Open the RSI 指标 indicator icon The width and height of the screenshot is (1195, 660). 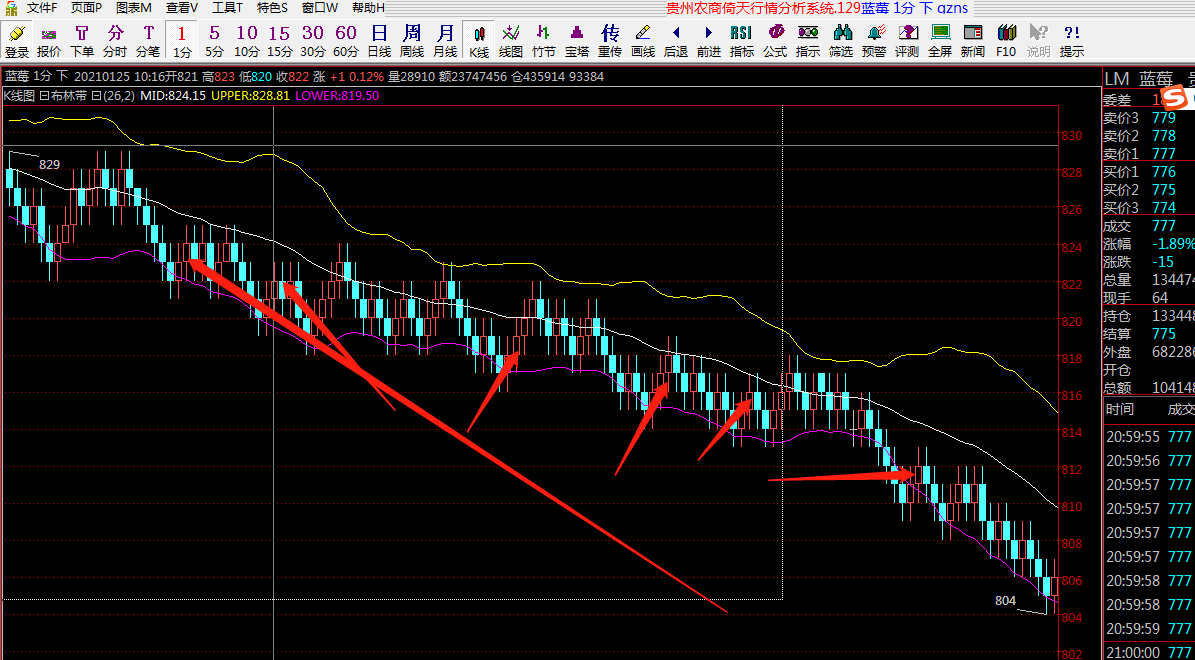[741, 41]
